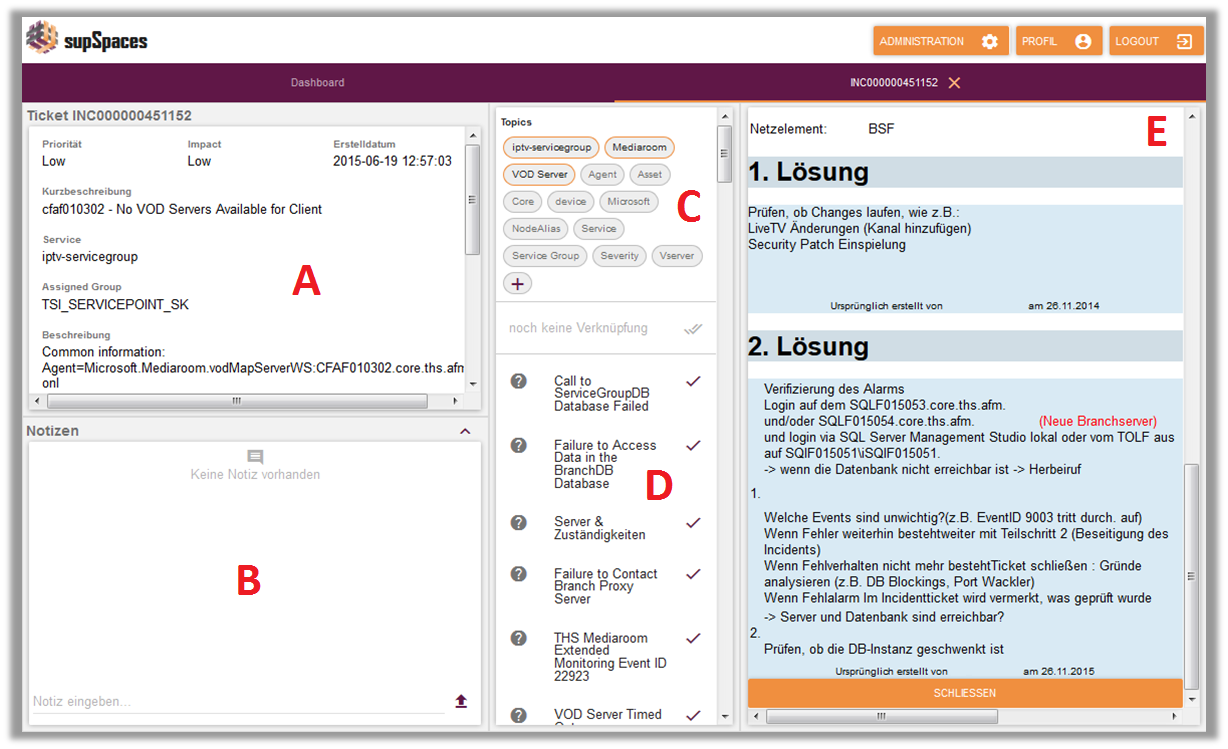
Task: Check off THS Mediaroom Extended Monitoring Event ID 22923
Action: point(693,638)
